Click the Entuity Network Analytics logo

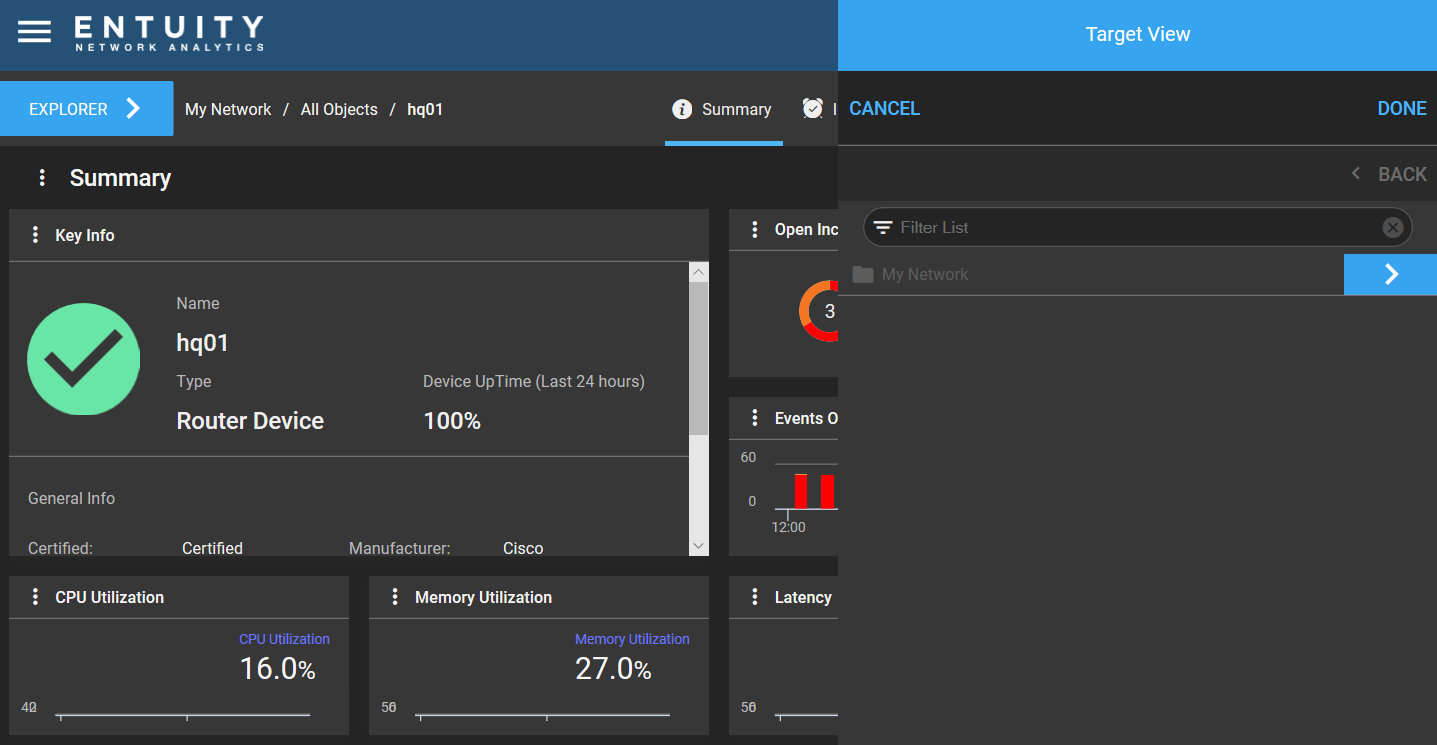coord(167,32)
